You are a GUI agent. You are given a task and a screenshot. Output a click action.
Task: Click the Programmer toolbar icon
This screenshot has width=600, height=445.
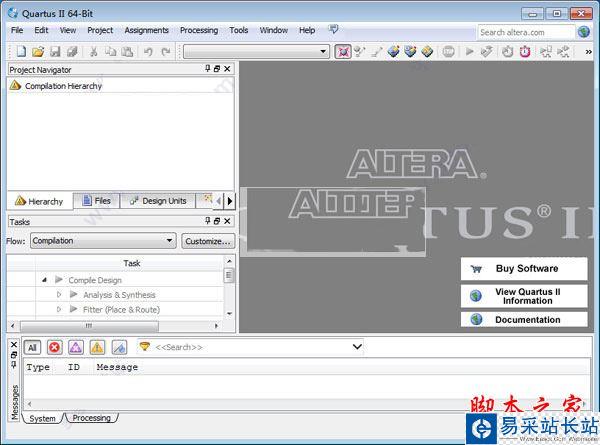point(546,51)
